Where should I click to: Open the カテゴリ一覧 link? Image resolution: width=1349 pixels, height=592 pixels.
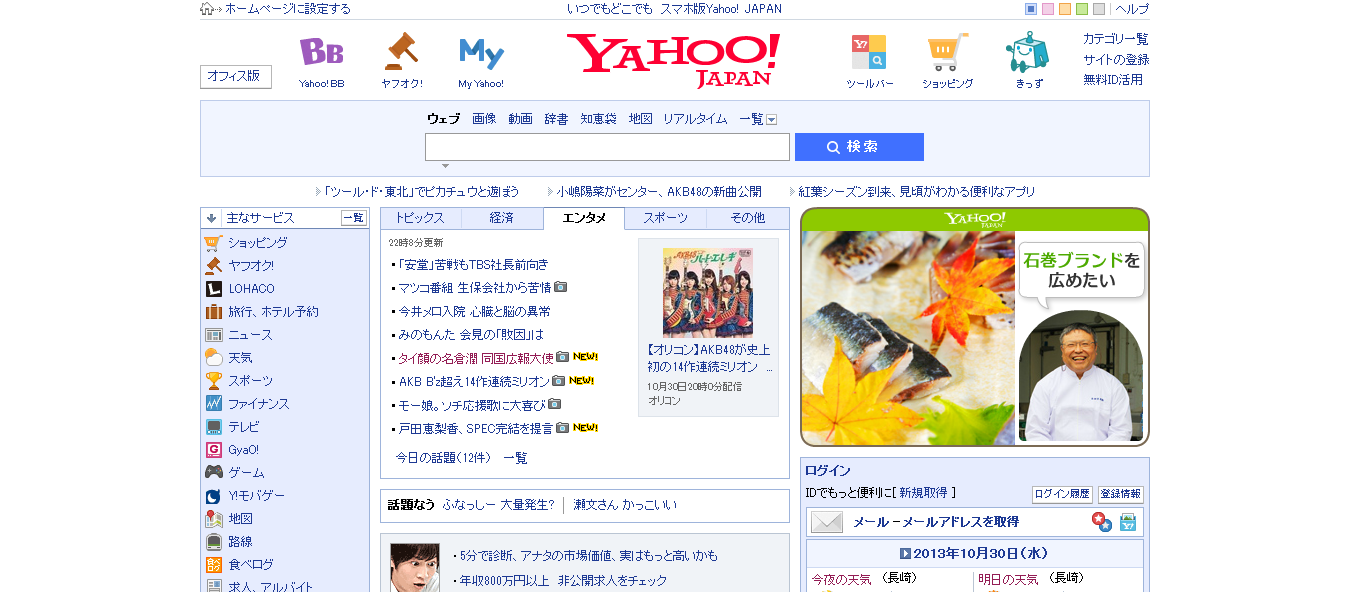click(1116, 39)
